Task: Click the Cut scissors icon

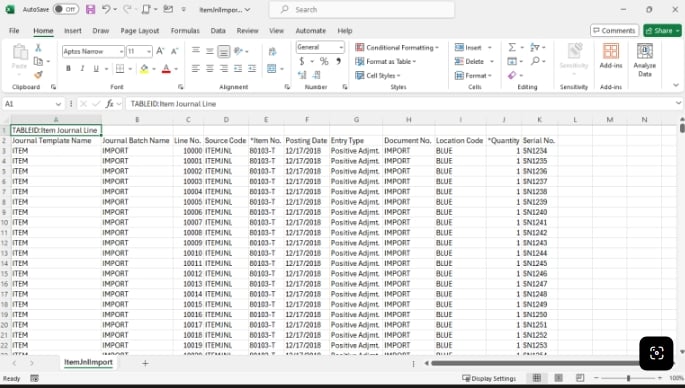Action: pos(38,48)
